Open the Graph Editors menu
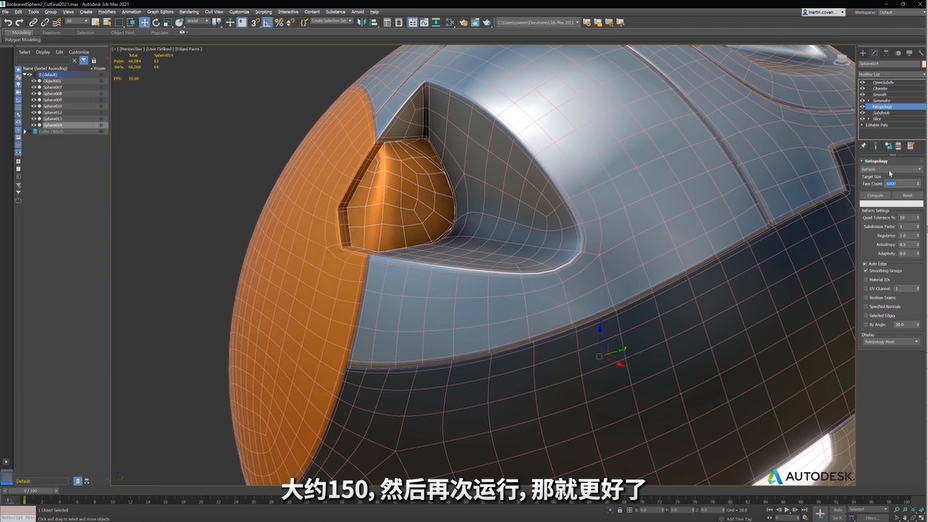The image size is (928, 522). (160, 12)
